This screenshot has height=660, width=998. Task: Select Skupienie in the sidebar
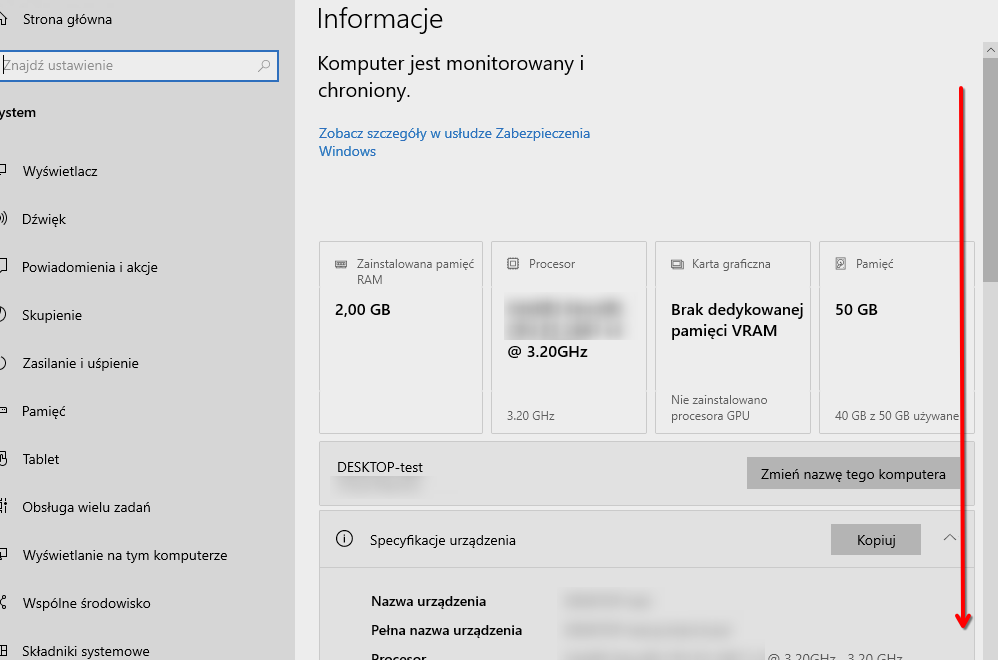coord(52,315)
